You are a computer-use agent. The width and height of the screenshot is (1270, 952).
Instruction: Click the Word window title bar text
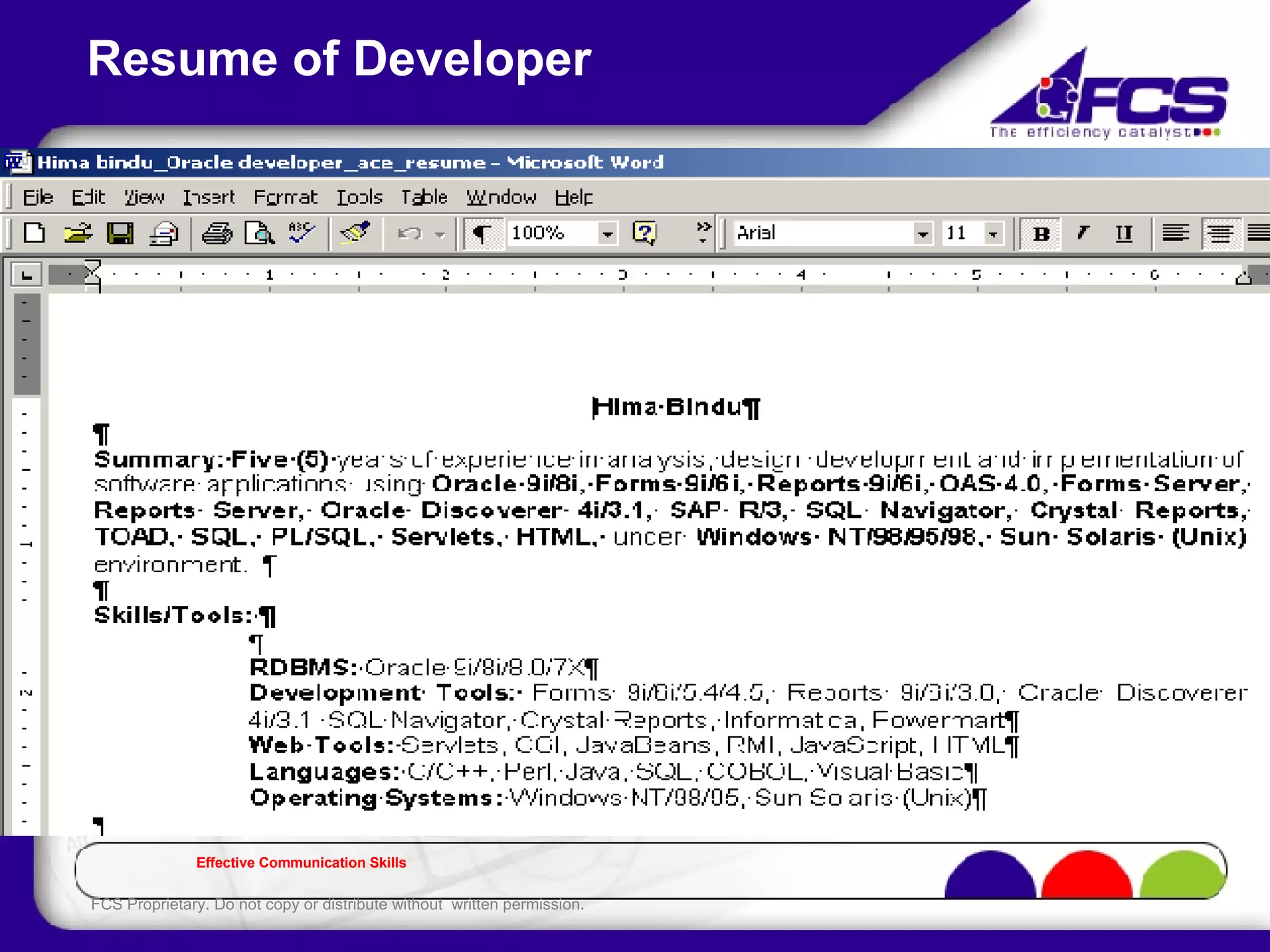click(x=350, y=162)
